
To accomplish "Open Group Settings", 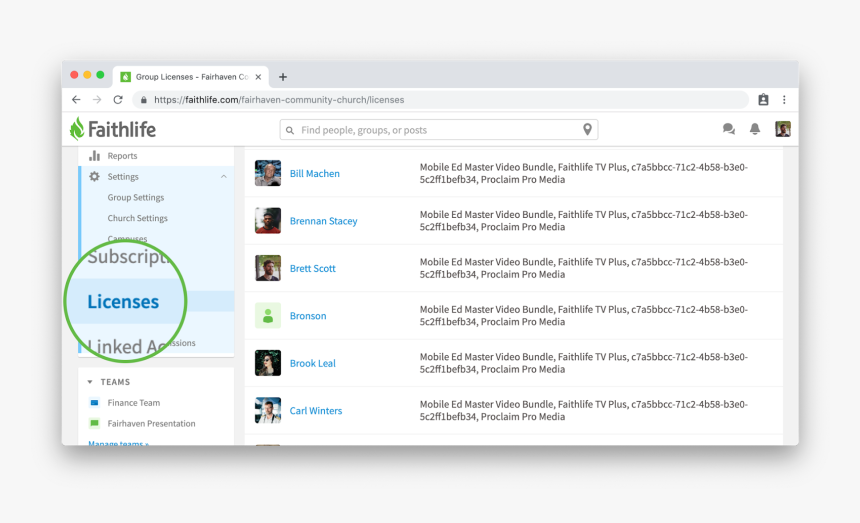I will coord(135,197).
